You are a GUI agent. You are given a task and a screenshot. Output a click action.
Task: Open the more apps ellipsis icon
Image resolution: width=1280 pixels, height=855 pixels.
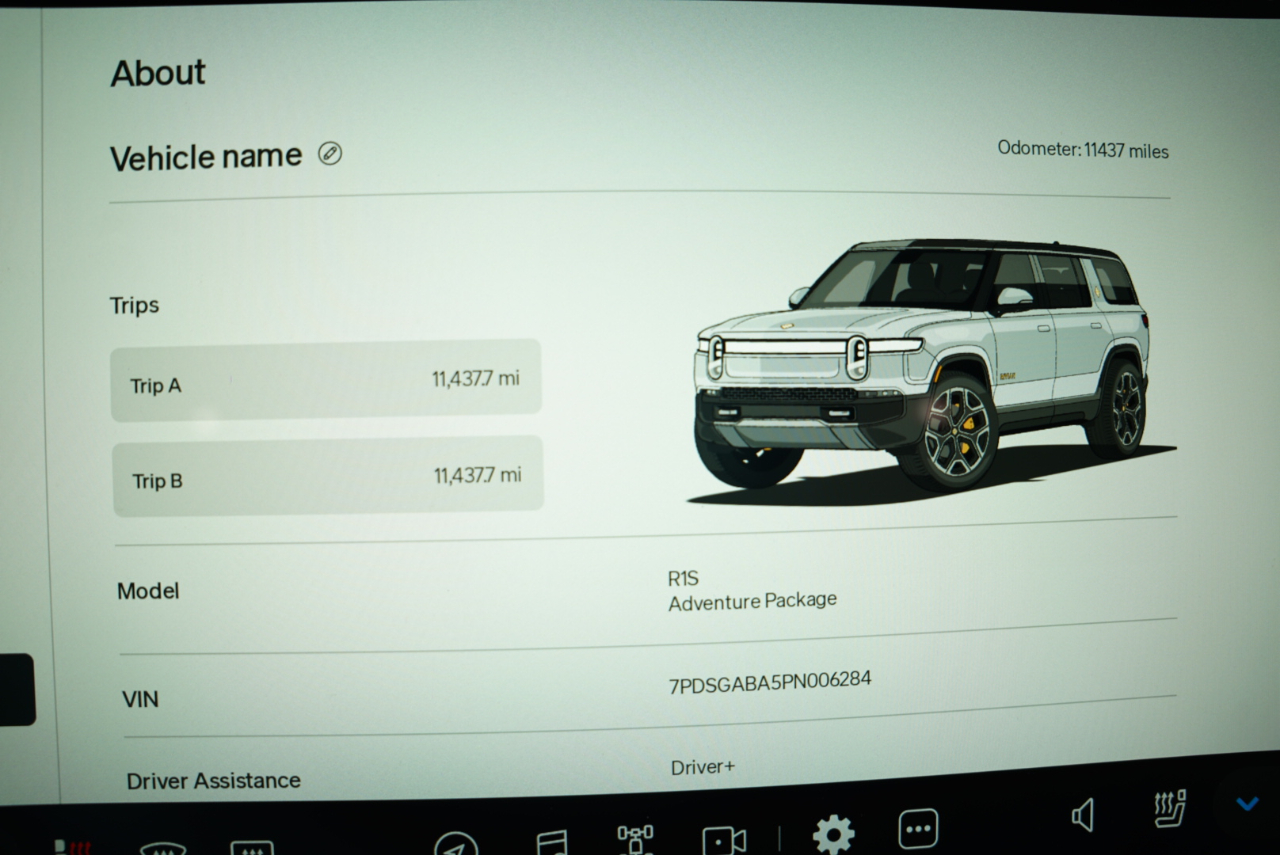coord(918,829)
